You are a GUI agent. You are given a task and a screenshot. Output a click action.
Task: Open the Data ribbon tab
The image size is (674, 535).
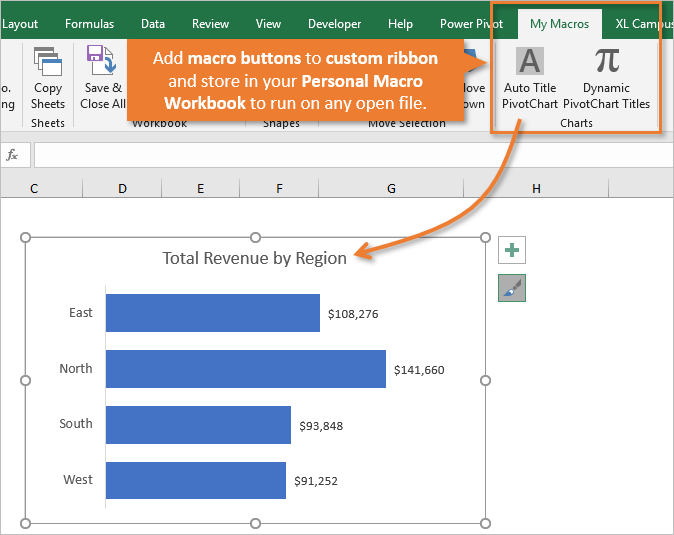153,24
